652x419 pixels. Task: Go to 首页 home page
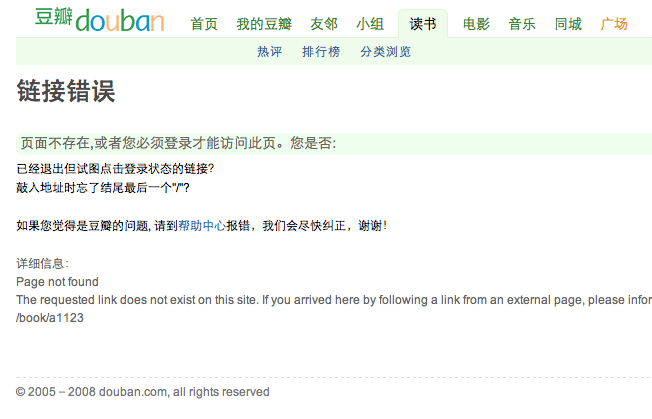coord(204,24)
